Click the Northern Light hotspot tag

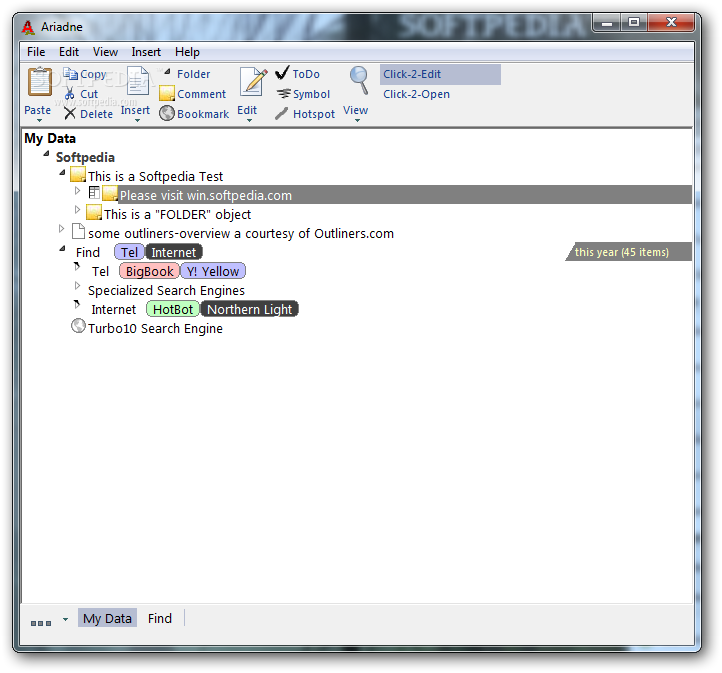[250, 309]
